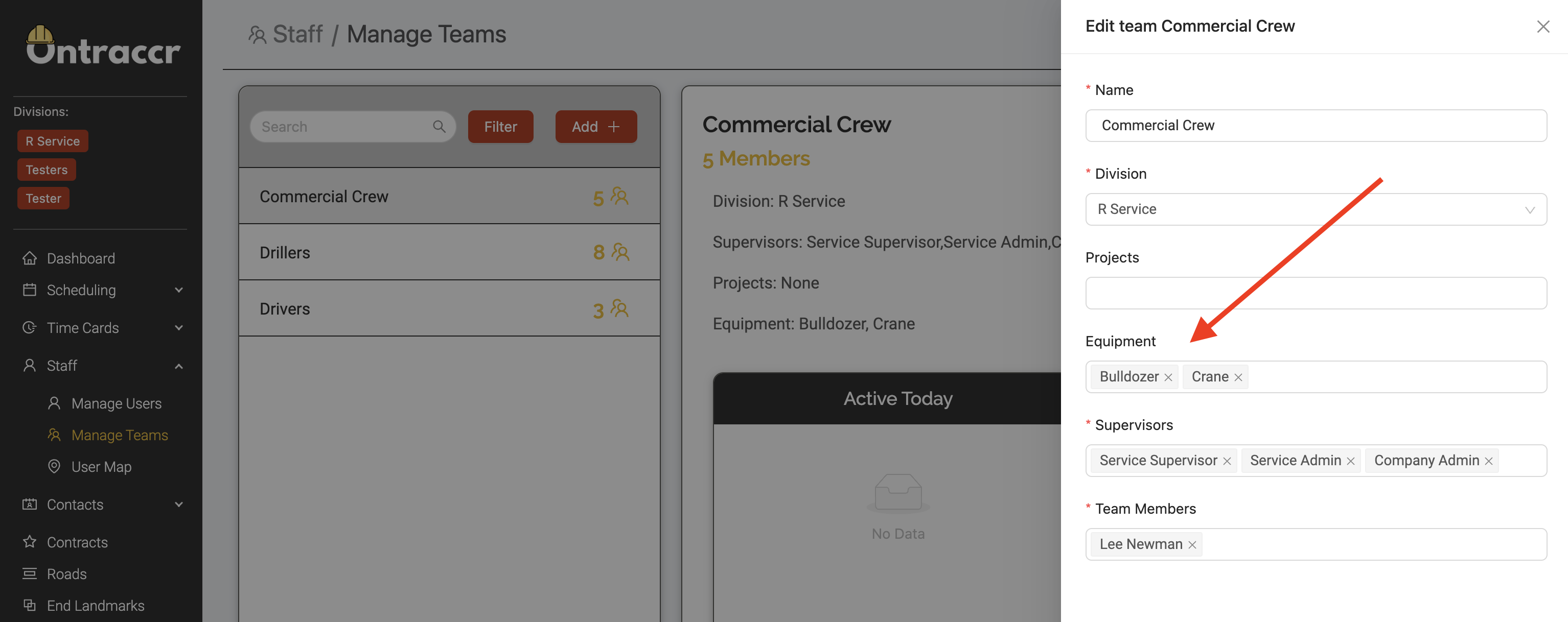Toggle the Testers division tag
The image size is (1568, 622).
click(47, 170)
